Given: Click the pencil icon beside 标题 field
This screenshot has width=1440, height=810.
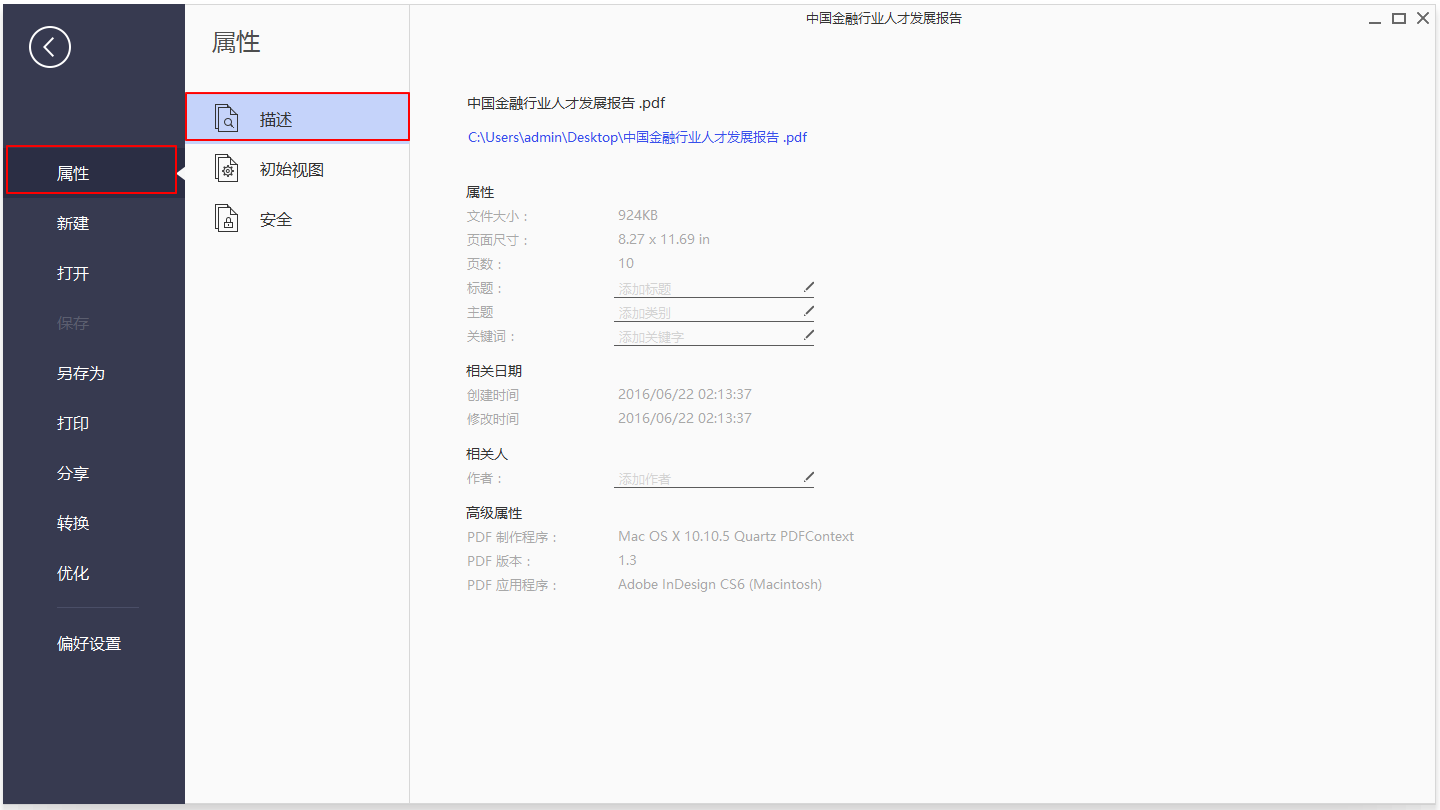Looking at the screenshot, I should [x=809, y=287].
